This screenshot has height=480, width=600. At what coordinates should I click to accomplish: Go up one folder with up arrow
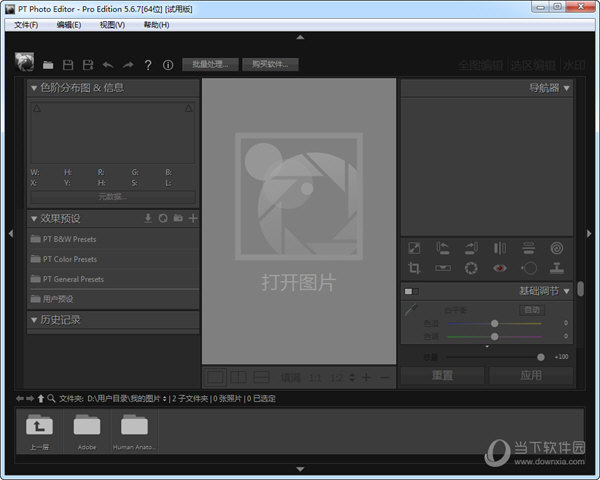pyautogui.click(x=41, y=398)
